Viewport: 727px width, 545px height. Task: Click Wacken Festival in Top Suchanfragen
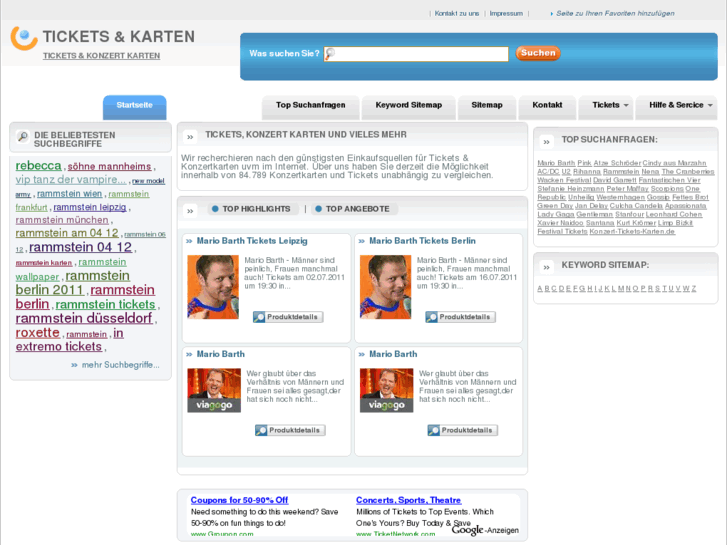click(564, 180)
